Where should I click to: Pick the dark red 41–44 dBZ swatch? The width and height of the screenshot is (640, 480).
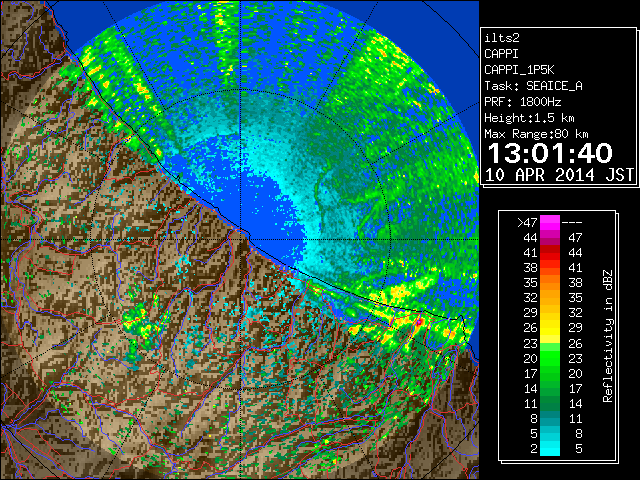click(550, 253)
